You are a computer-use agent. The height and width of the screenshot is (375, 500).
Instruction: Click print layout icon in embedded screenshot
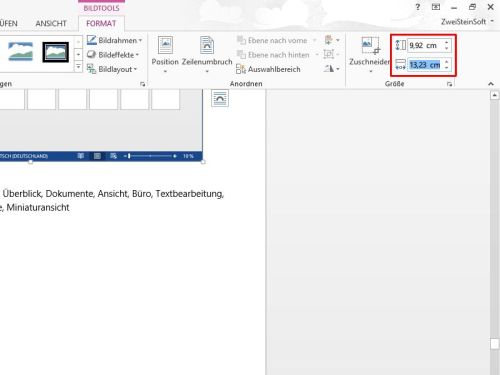[97, 156]
